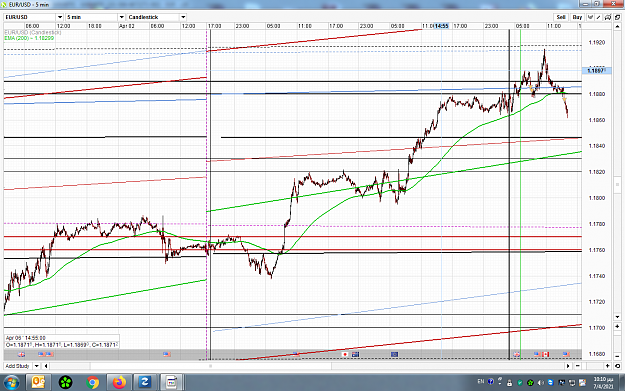Click horizontal zoom out minus button

578,365
